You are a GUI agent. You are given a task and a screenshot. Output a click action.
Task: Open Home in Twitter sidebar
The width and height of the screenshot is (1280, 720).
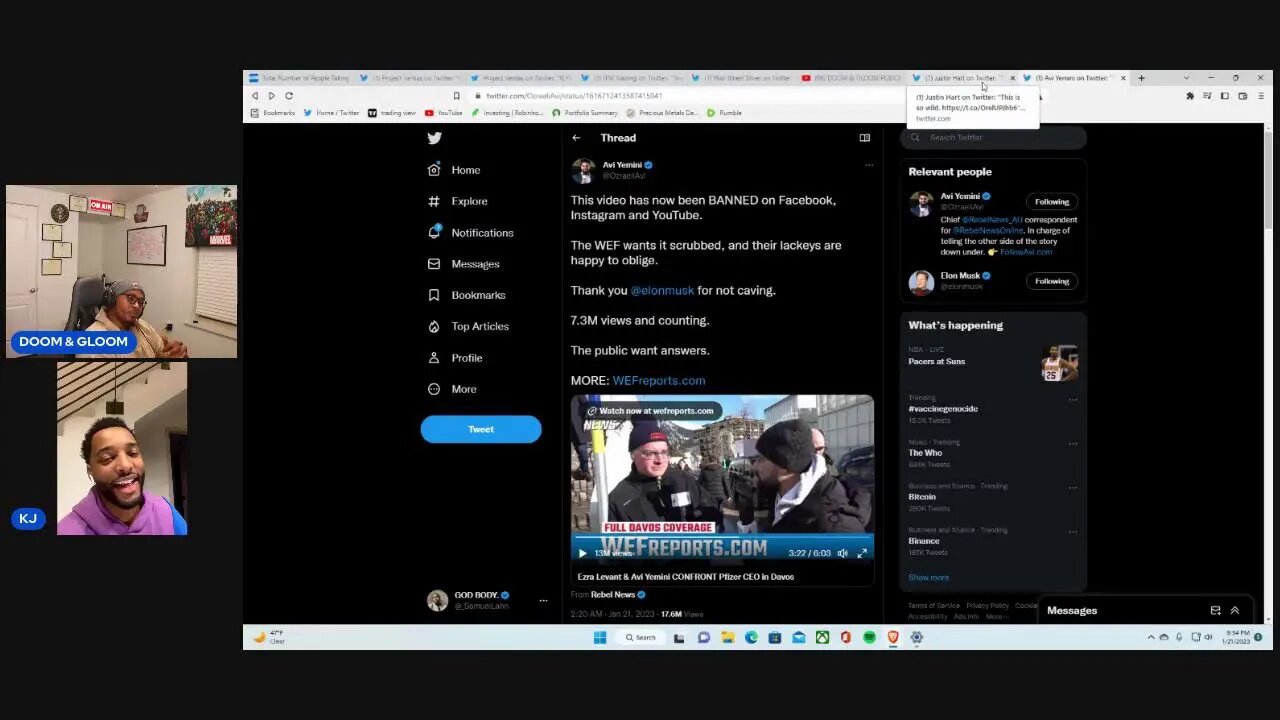tap(454, 170)
